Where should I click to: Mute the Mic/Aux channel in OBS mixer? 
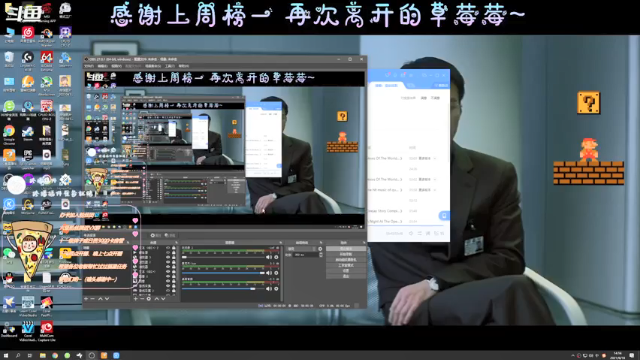pyautogui.click(x=269, y=273)
